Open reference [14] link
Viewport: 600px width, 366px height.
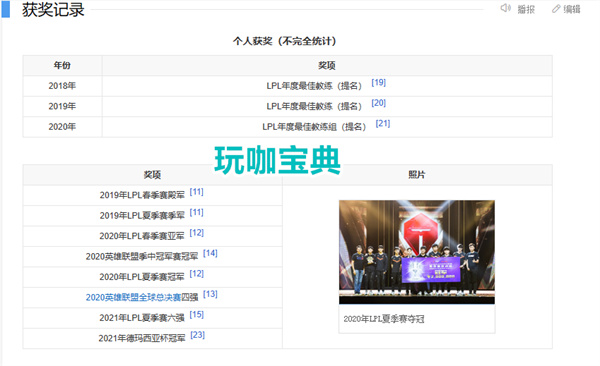tap(210, 253)
